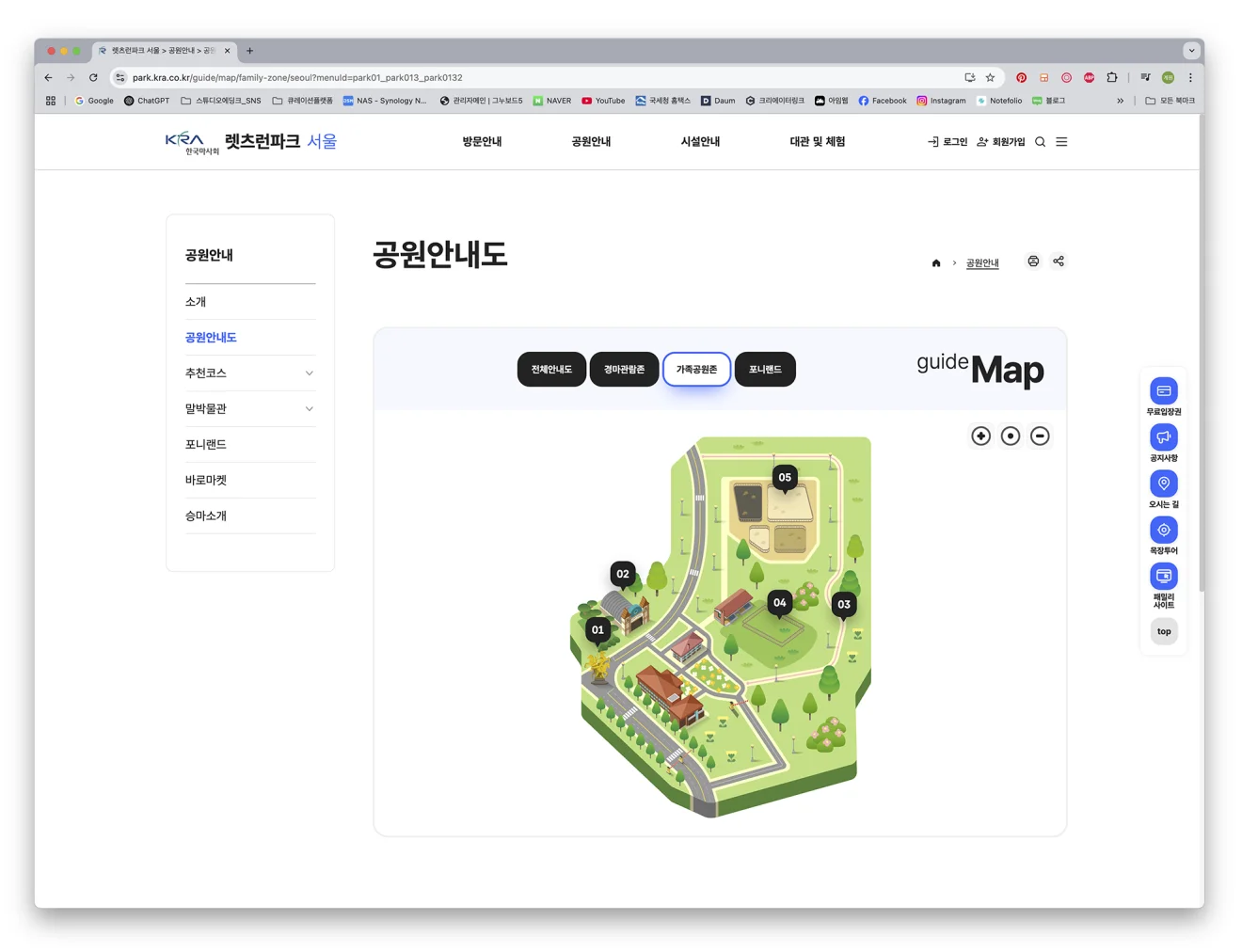Click the 로그인 link
Screen dimensions: 1242x952
click(947, 142)
